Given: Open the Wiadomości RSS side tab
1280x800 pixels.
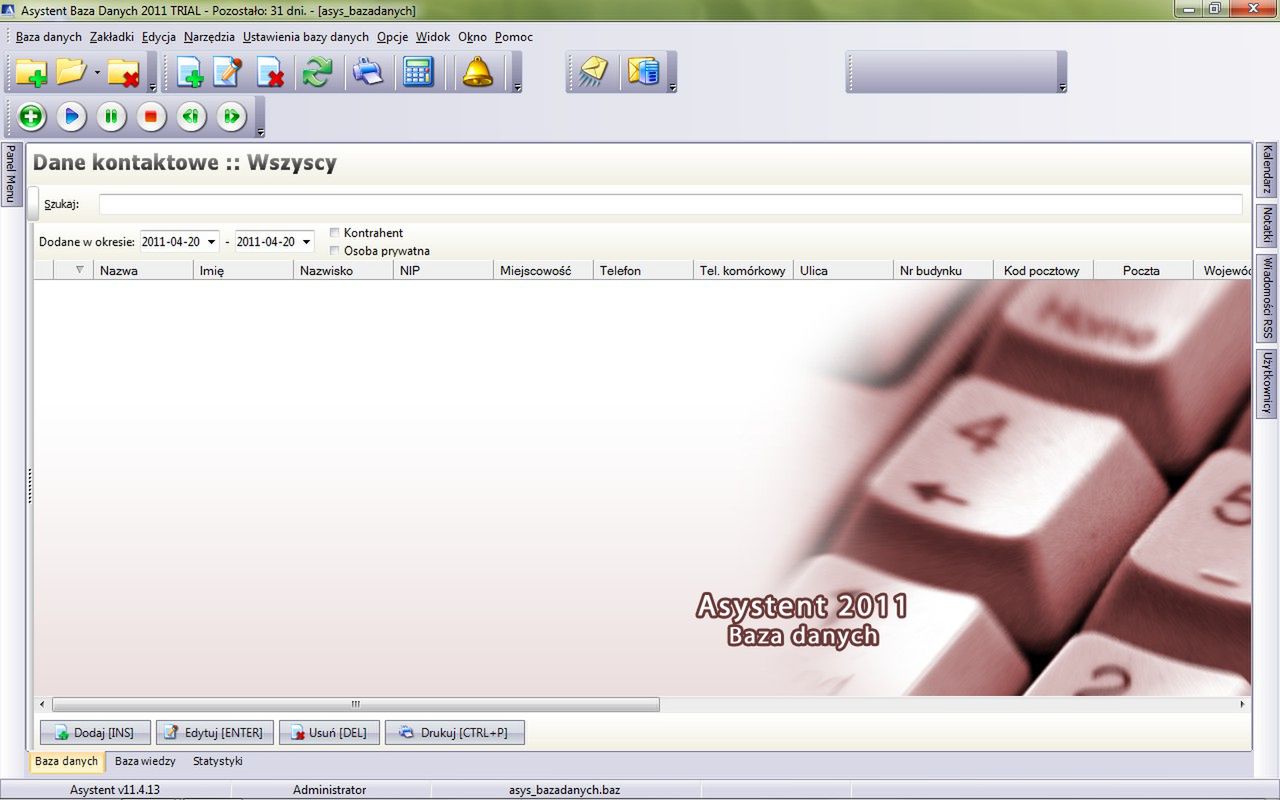Looking at the screenshot, I should (1267, 298).
